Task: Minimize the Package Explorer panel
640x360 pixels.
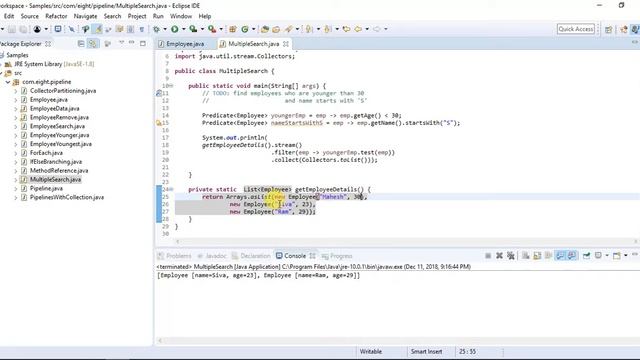Action: pos(132,43)
